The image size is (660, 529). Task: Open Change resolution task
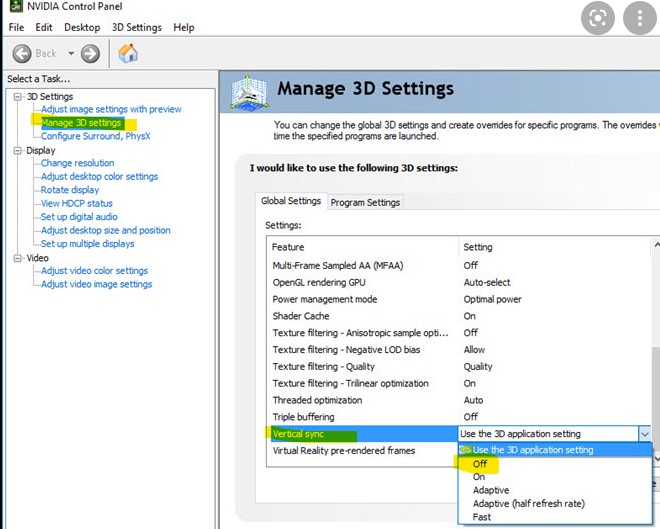point(77,163)
